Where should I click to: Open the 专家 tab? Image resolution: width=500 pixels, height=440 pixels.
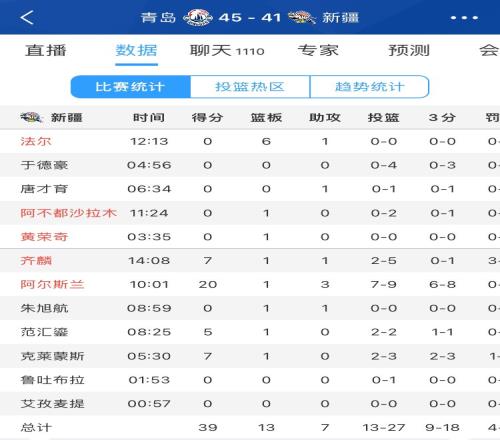point(318,51)
